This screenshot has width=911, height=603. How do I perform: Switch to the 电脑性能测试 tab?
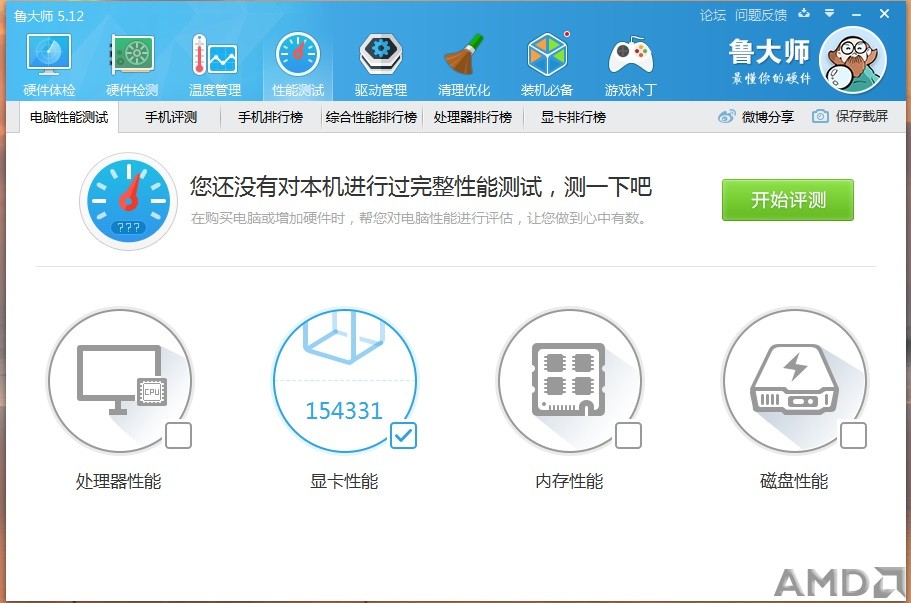(69, 117)
